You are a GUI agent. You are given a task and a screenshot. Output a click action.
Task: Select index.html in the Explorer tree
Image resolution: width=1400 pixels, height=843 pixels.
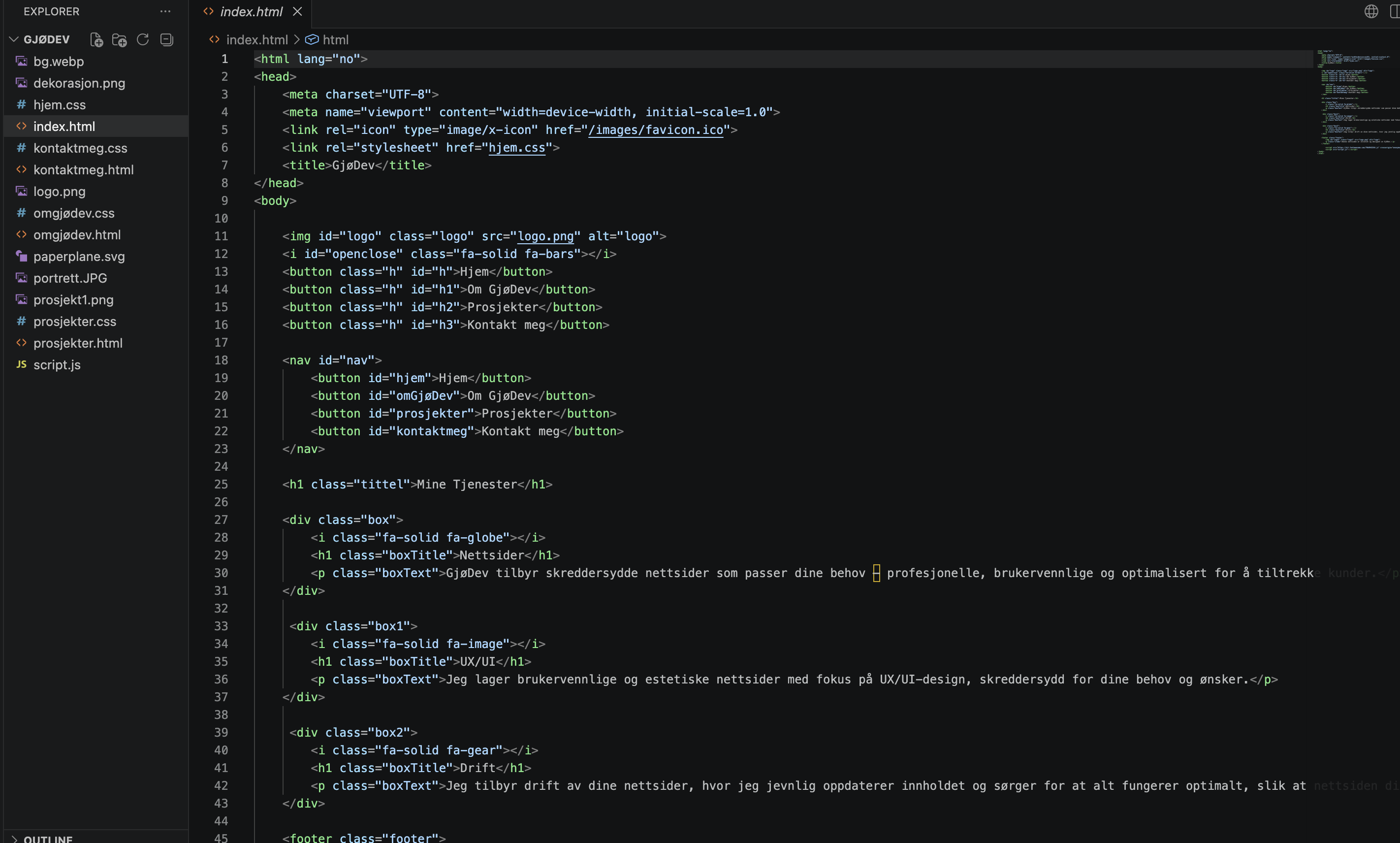(96, 126)
